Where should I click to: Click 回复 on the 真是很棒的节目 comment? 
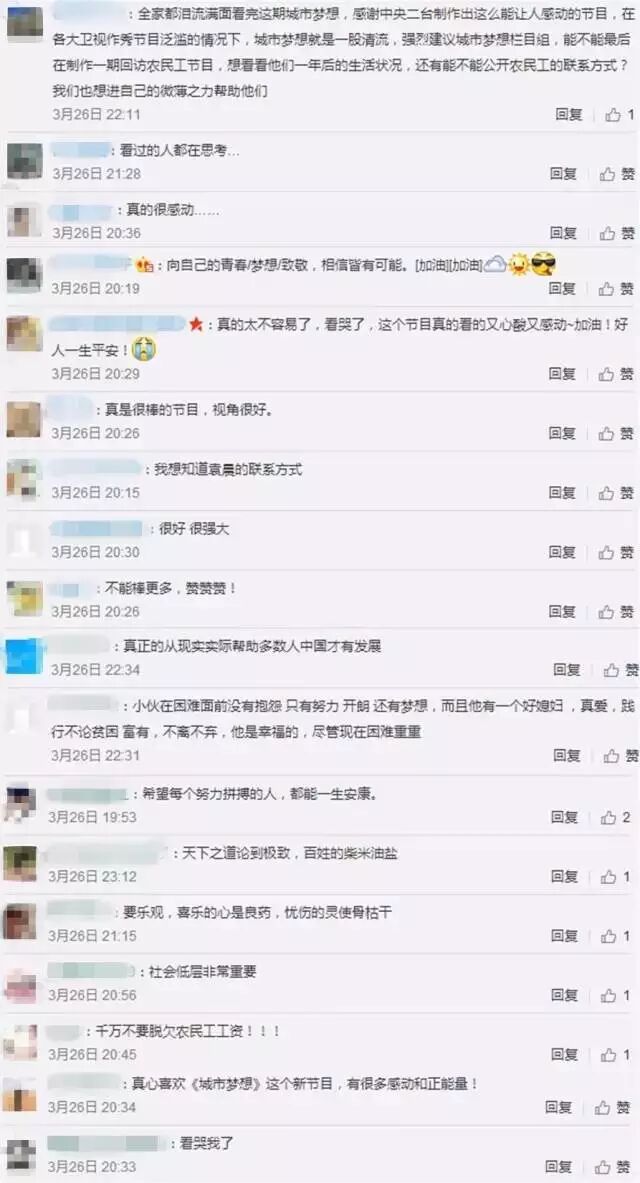[x=562, y=433]
